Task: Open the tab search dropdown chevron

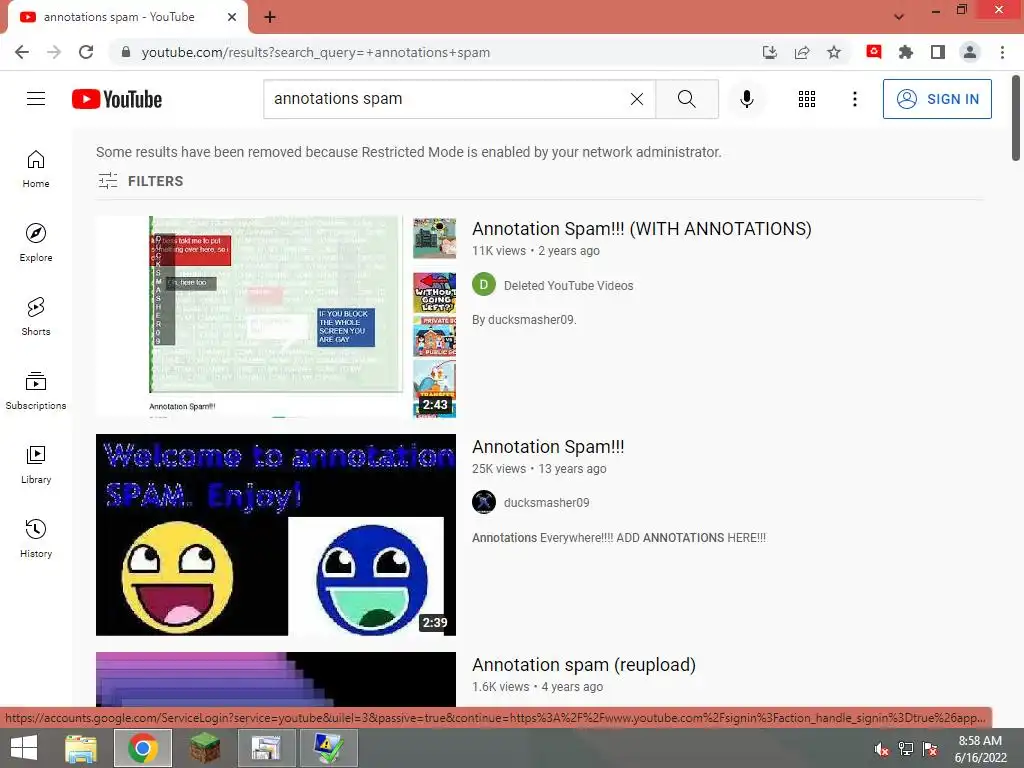Action: click(x=899, y=17)
